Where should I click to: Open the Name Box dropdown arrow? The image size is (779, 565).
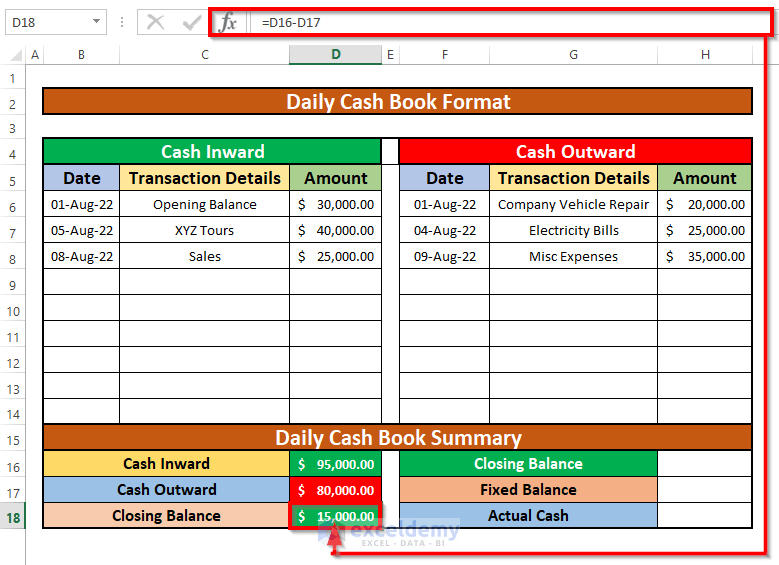pyautogui.click(x=96, y=22)
